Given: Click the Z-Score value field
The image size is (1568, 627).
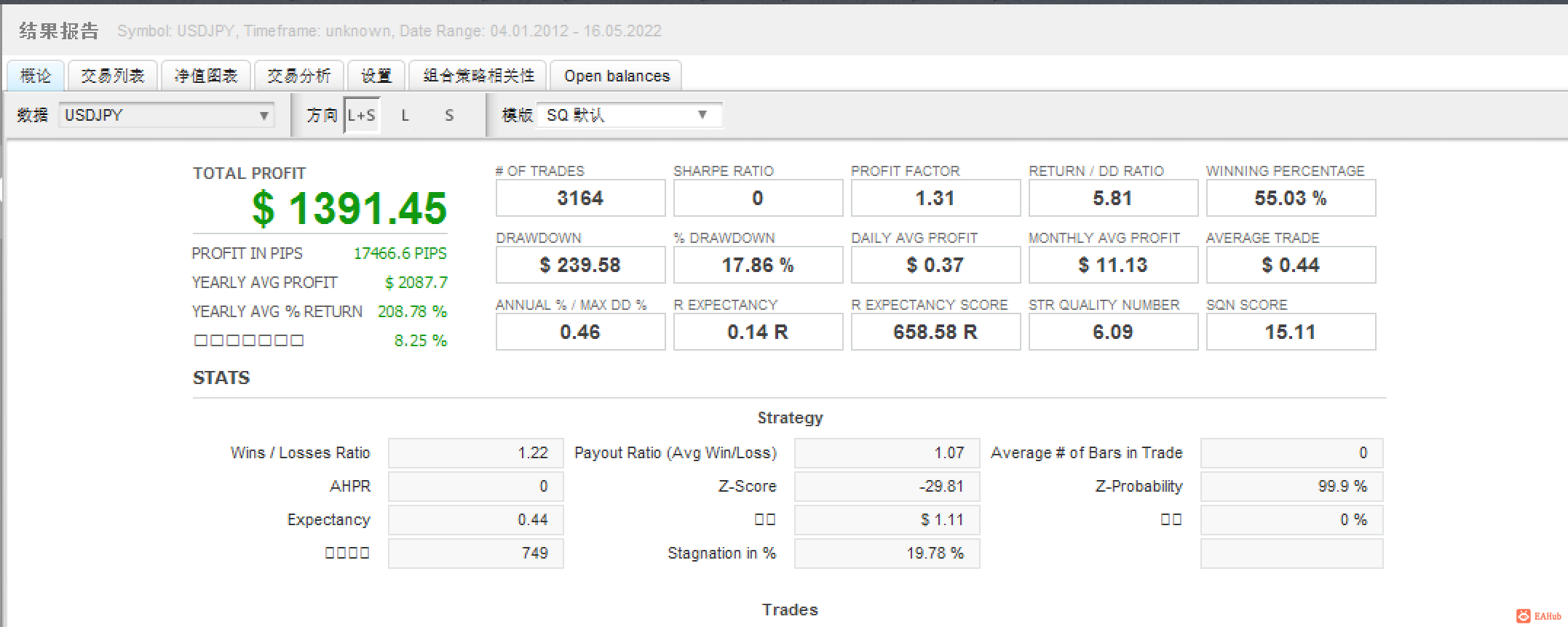Looking at the screenshot, I should tap(887, 486).
